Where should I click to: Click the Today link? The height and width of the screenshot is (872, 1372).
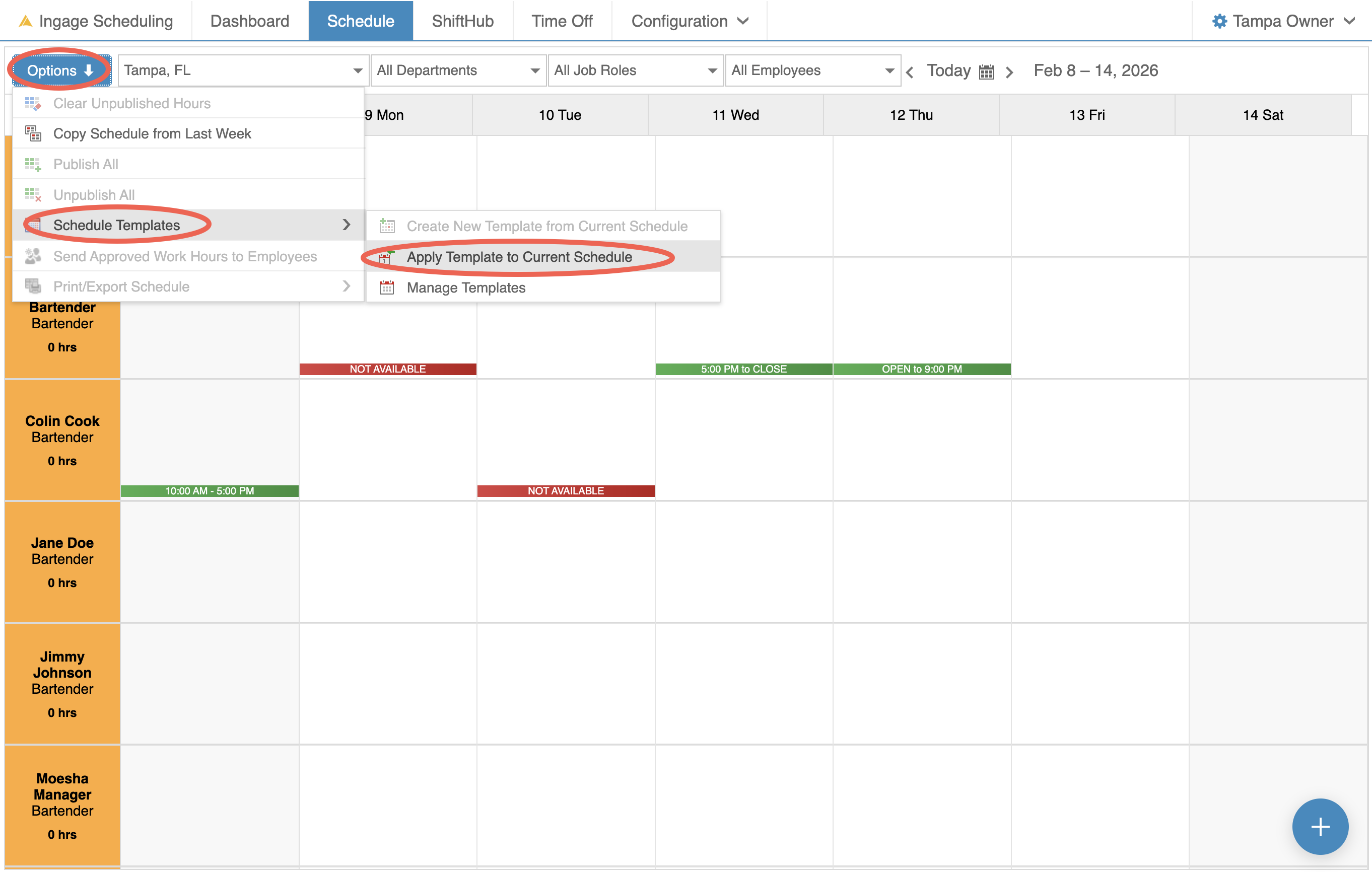click(x=948, y=70)
